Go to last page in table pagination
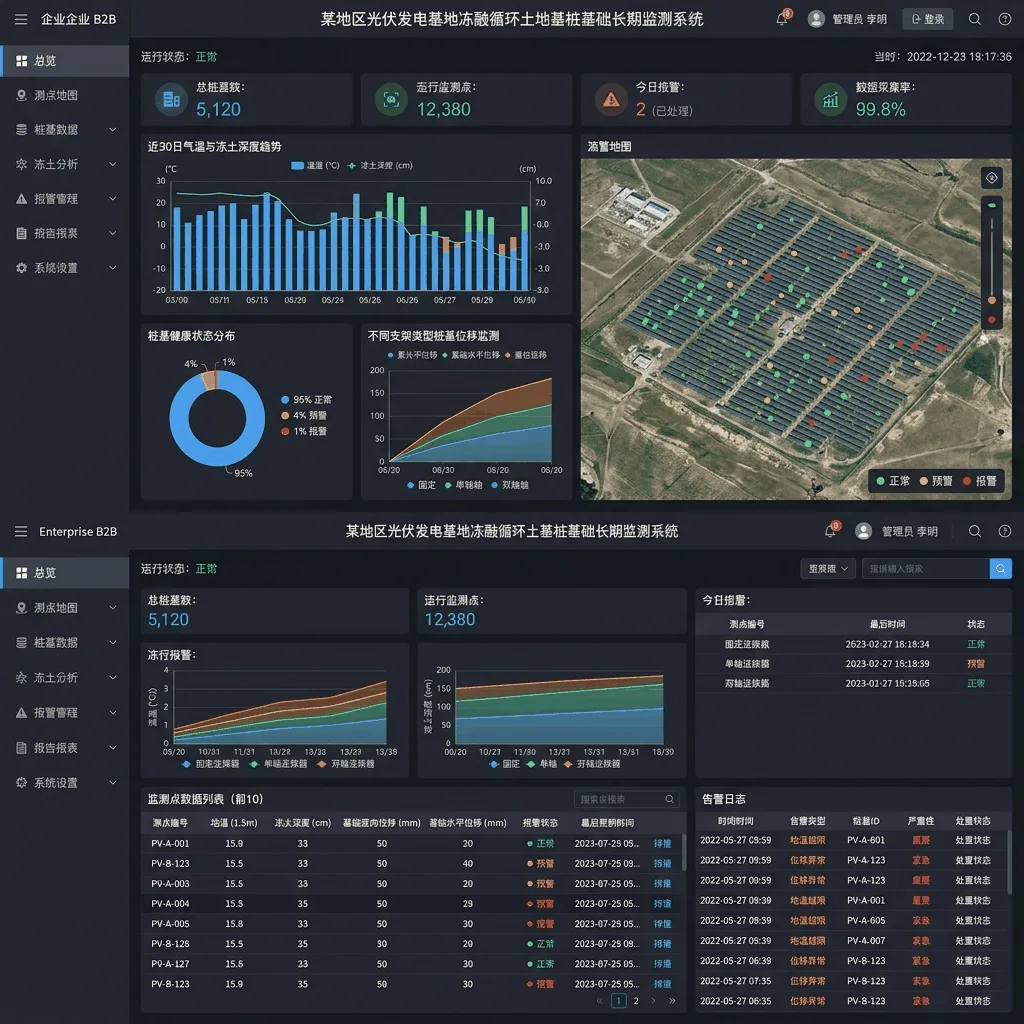The image size is (1024, 1024). pyautogui.click(x=672, y=1000)
